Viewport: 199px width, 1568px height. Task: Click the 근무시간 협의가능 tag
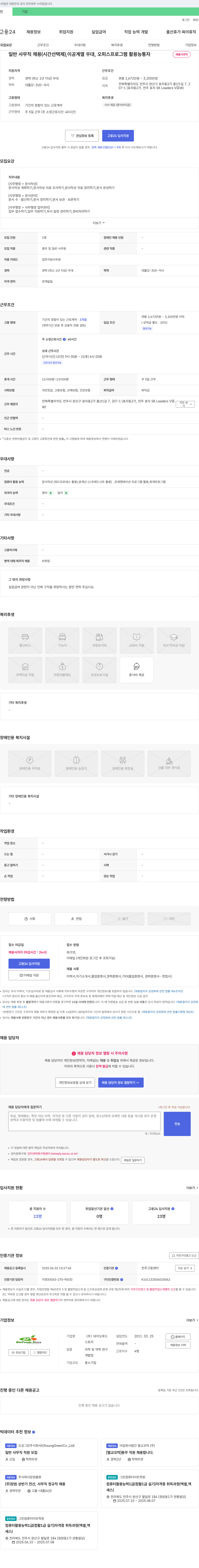click(x=52, y=363)
